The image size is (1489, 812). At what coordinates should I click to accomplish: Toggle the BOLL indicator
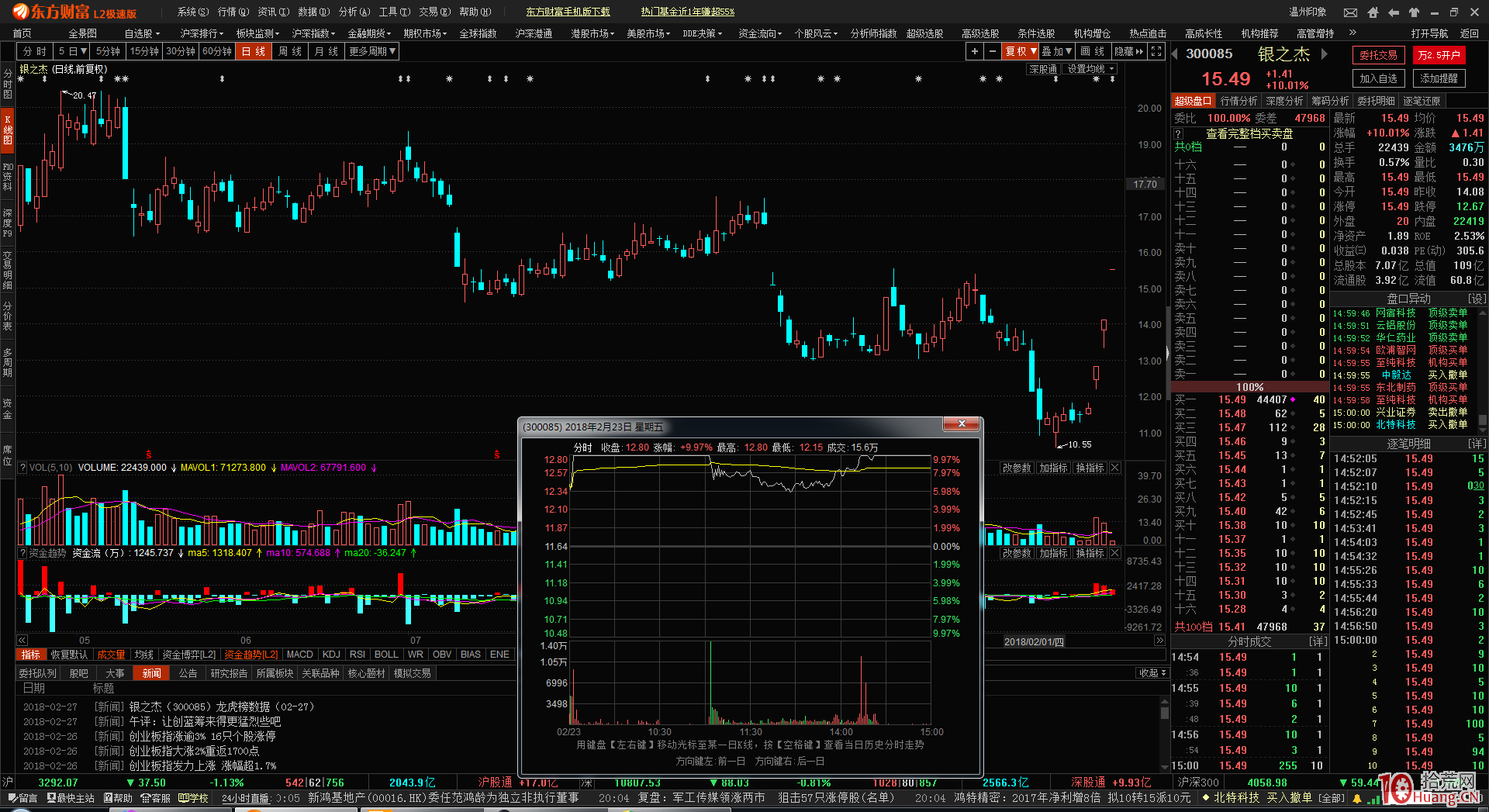coord(385,655)
